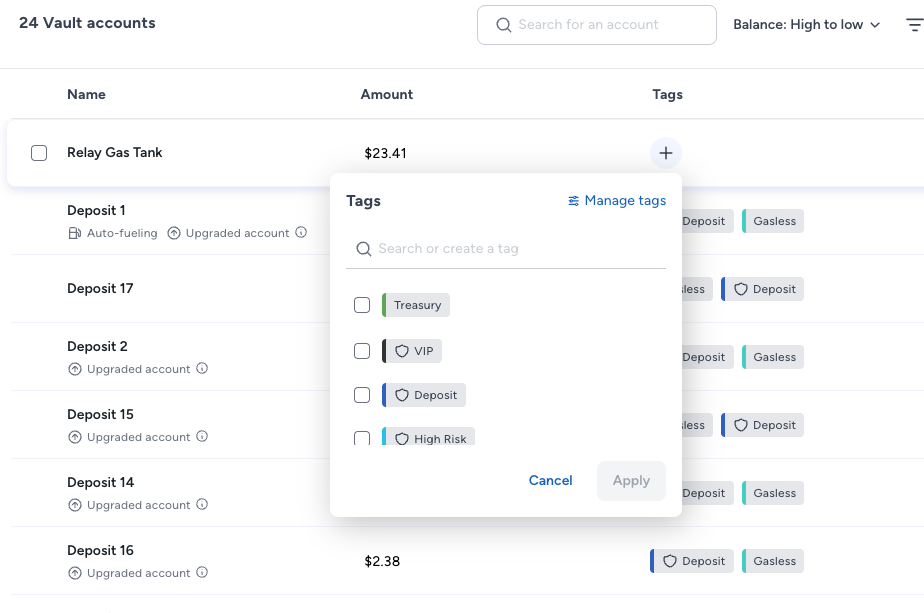
Task: Cancel the Tags popup
Action: (550, 481)
